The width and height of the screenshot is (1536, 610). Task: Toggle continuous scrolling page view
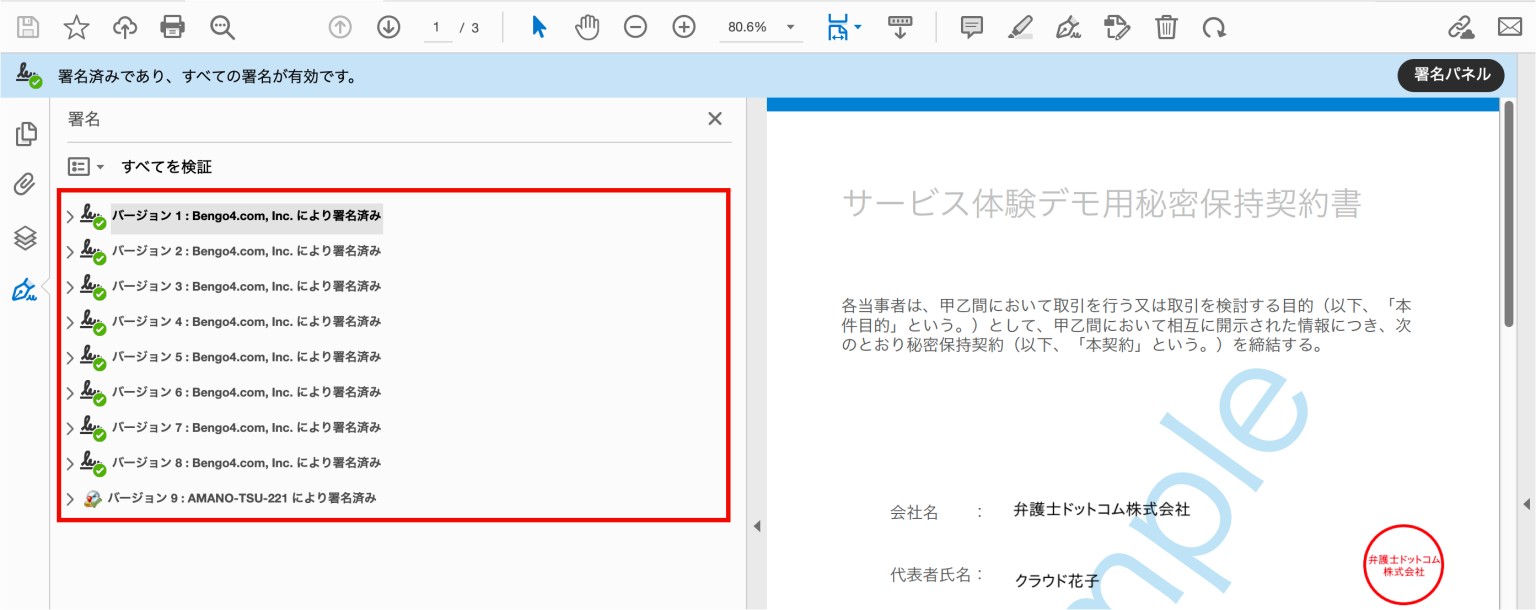click(899, 27)
